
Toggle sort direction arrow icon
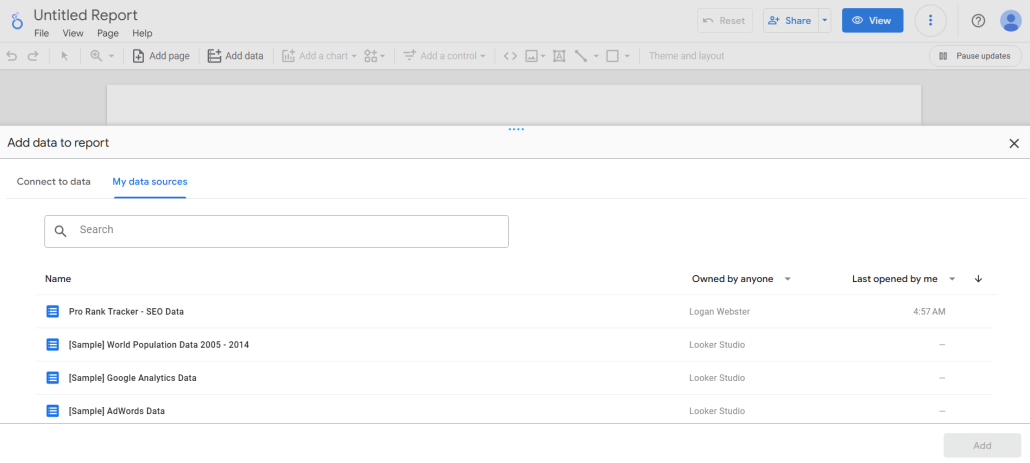(978, 279)
